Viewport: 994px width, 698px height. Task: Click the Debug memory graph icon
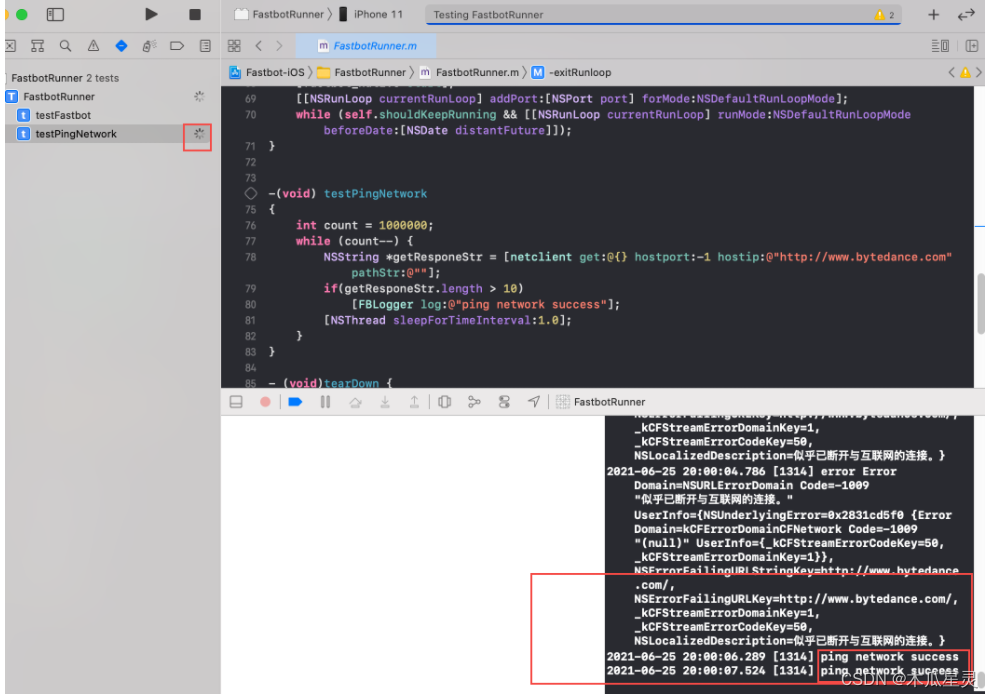click(474, 402)
